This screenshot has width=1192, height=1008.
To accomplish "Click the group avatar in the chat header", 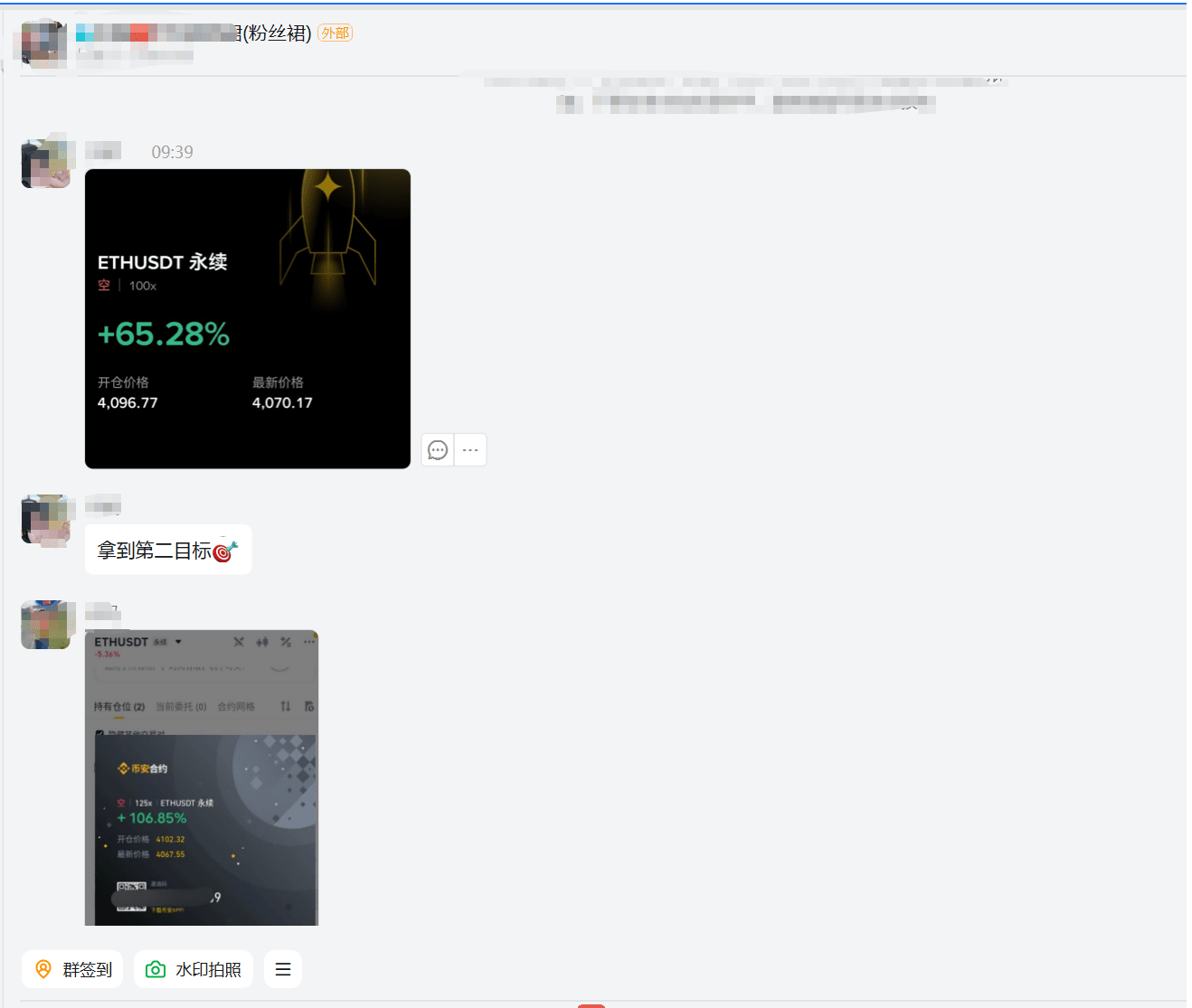I will [x=44, y=43].
